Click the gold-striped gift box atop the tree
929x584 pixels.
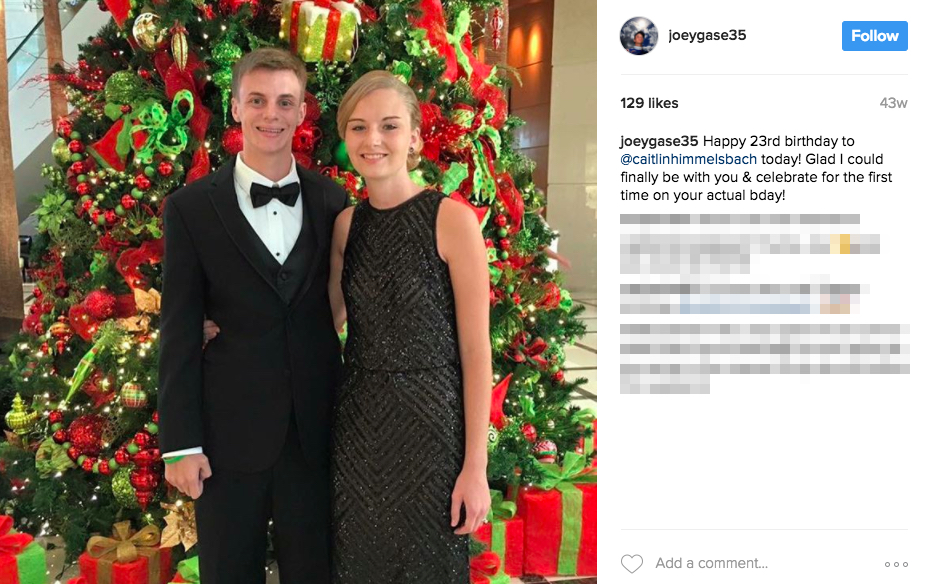319,29
